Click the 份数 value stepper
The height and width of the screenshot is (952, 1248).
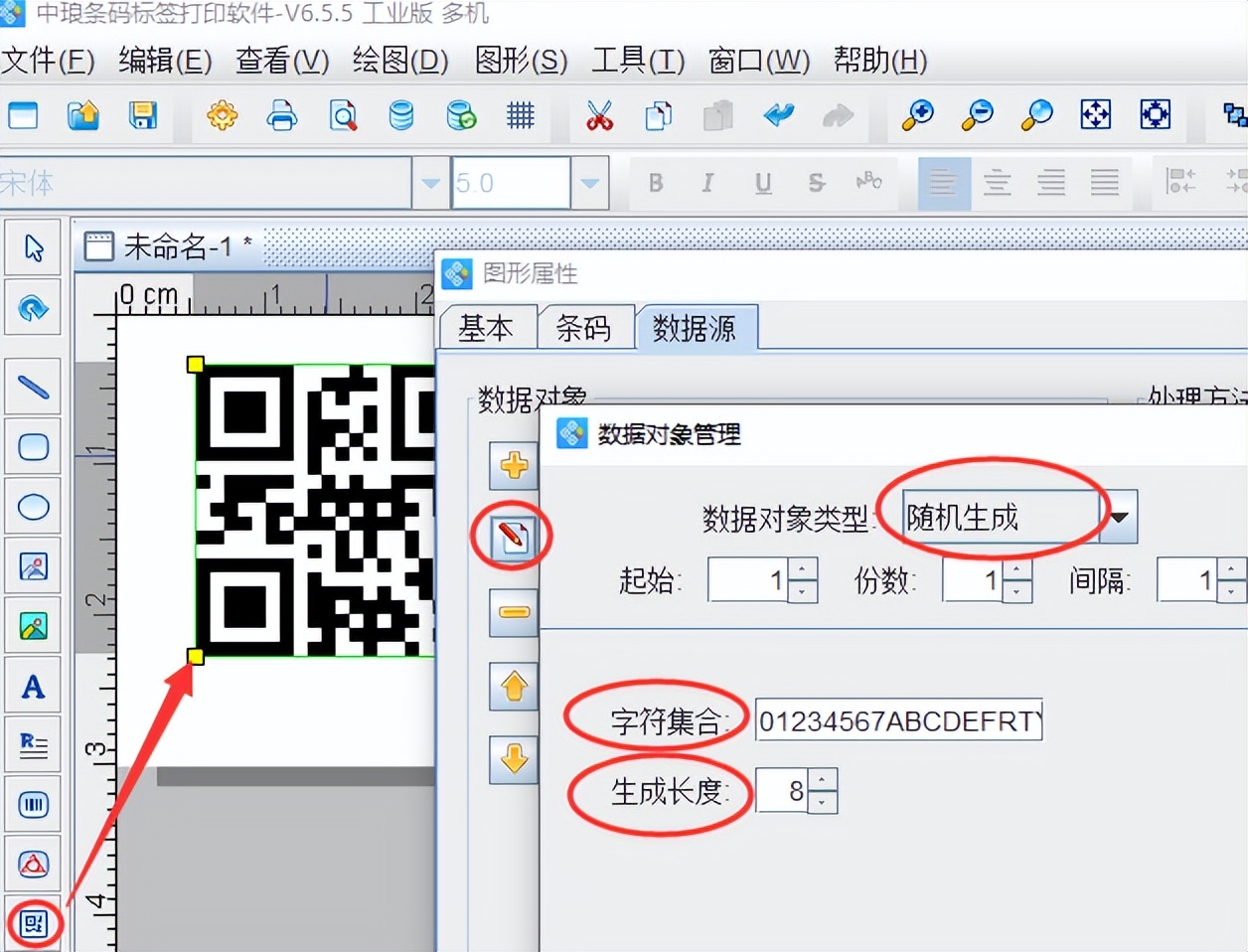pyautogui.click(x=1017, y=579)
